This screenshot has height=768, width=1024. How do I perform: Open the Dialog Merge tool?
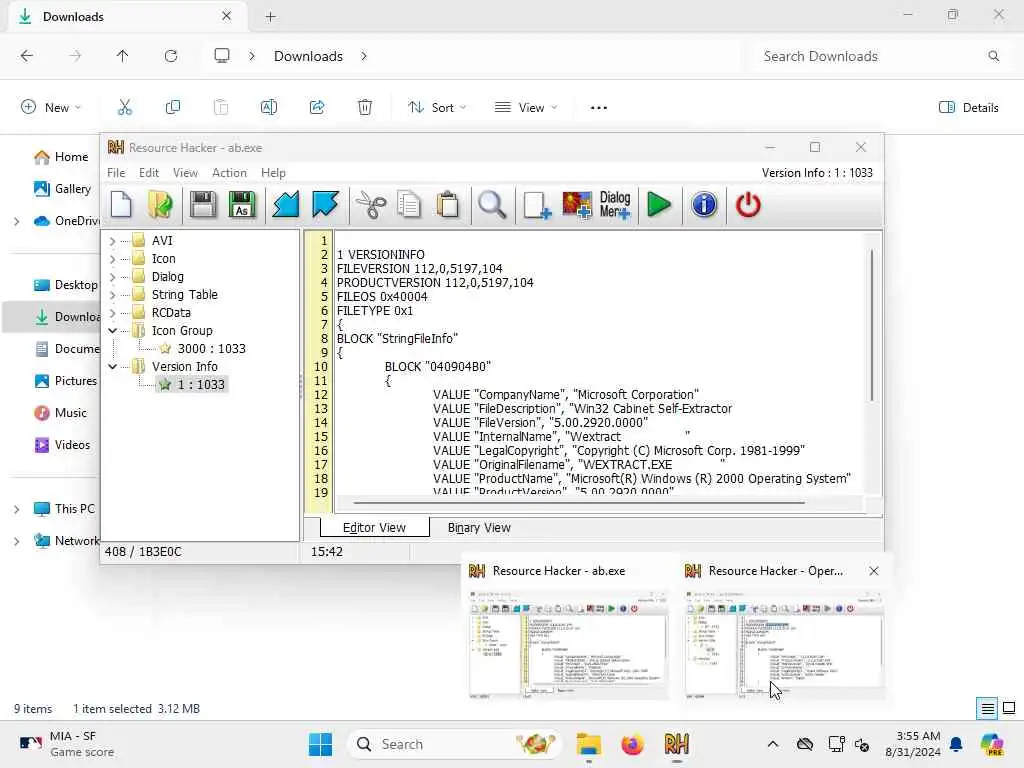click(x=615, y=204)
